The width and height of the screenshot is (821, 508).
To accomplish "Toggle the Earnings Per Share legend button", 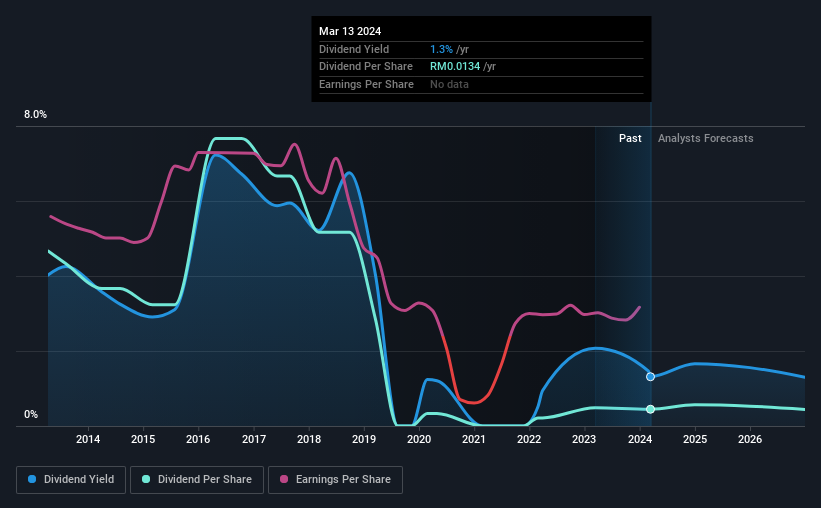I will (x=335, y=480).
